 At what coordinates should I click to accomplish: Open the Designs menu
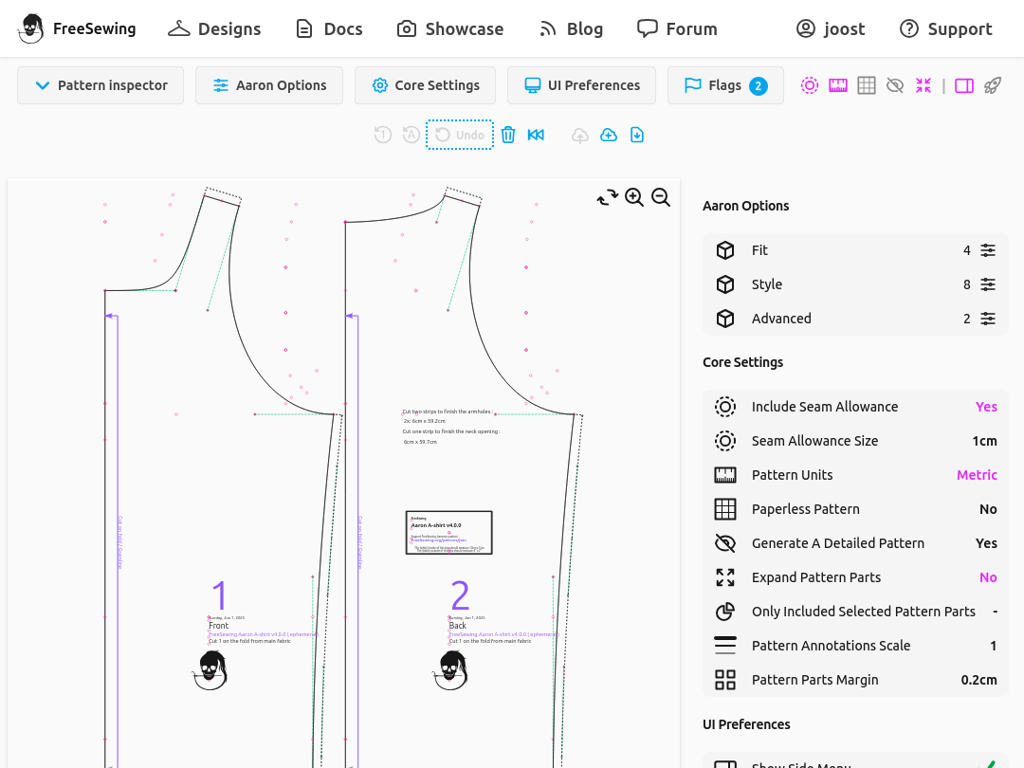click(x=214, y=29)
